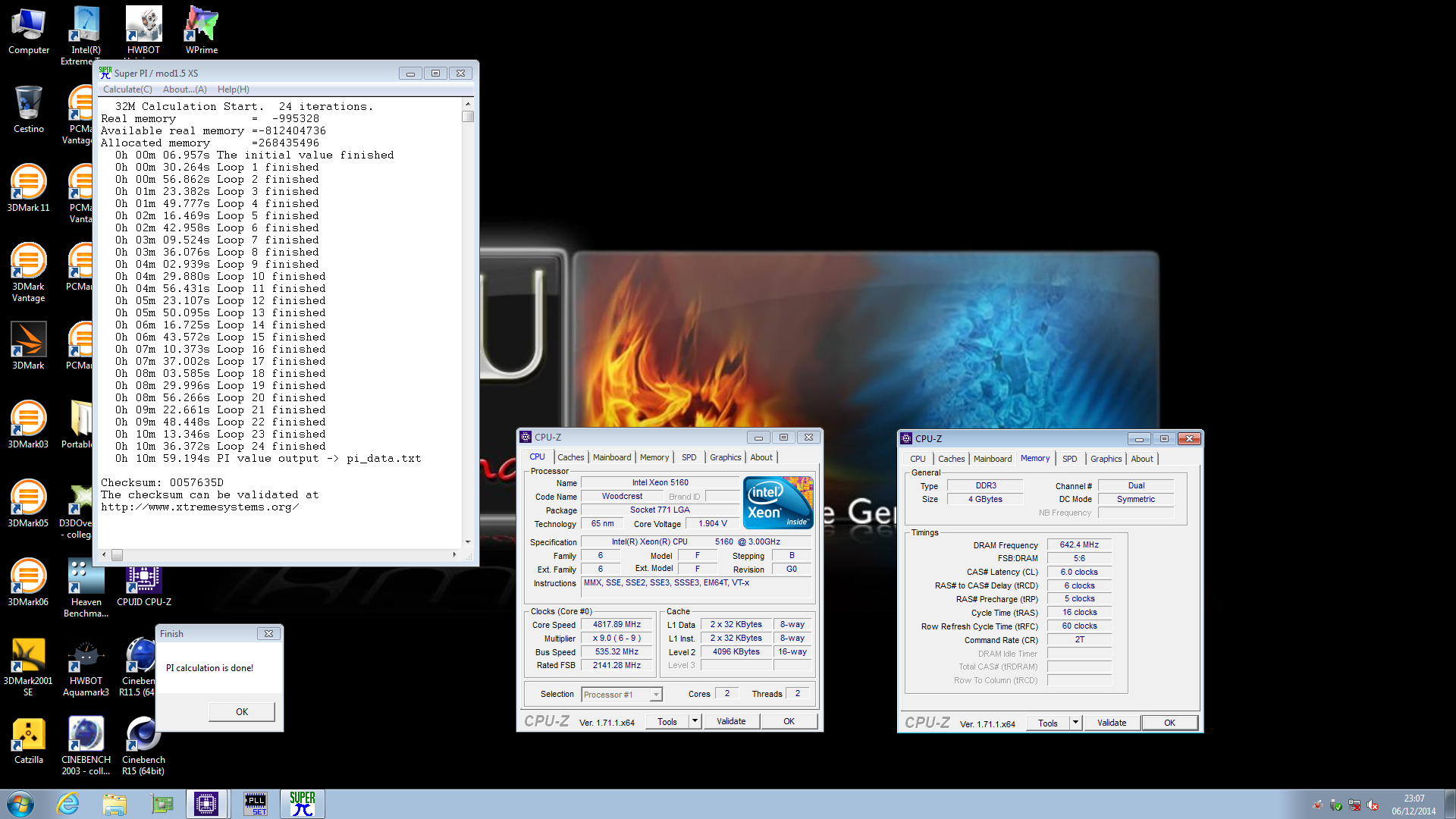1456x819 pixels.
Task: Switch to Mainboard tab in left CPU-Z
Action: click(x=611, y=457)
